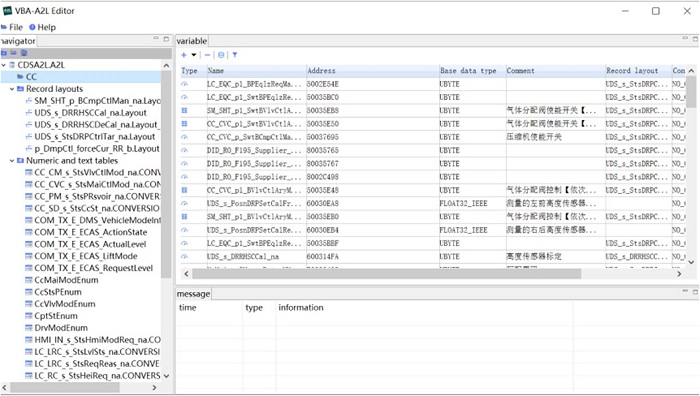
Task: Sort by the Base data type column header
Action: (472, 71)
